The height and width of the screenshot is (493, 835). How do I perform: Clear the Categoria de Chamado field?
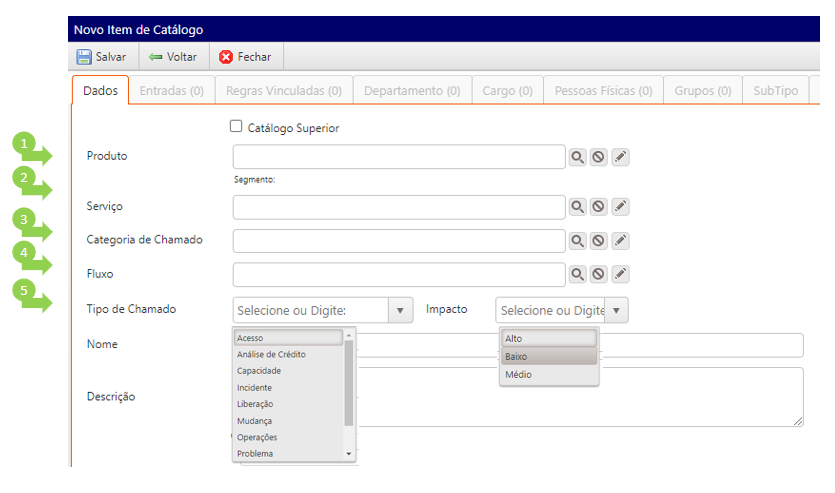[x=598, y=240]
